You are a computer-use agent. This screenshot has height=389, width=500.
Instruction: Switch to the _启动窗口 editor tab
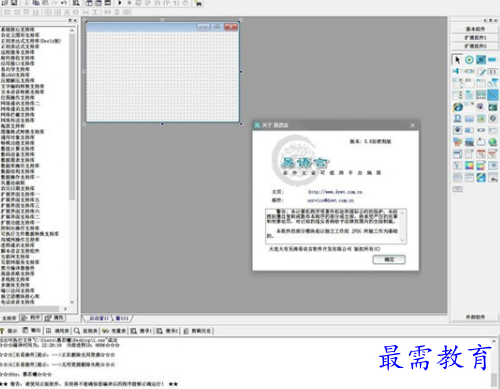click(99, 318)
